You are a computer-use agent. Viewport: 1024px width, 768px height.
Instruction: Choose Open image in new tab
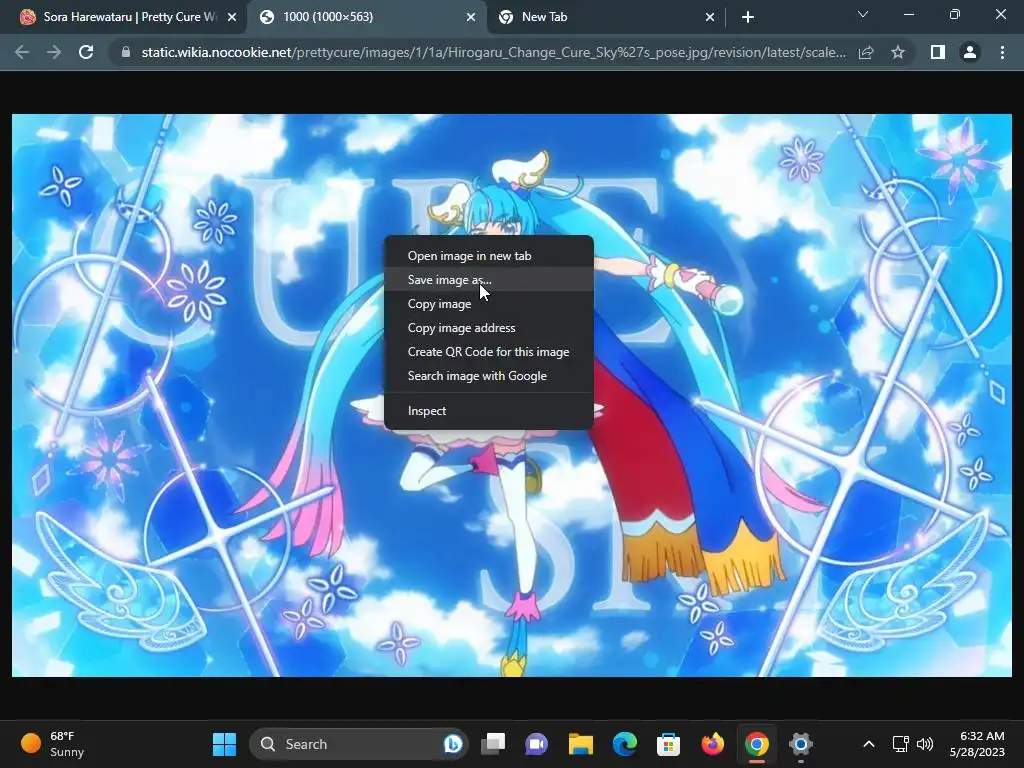point(488,256)
